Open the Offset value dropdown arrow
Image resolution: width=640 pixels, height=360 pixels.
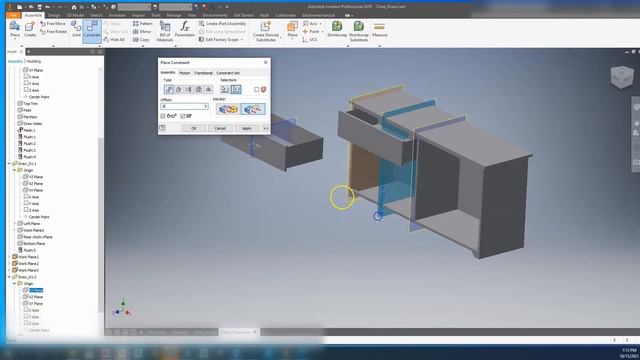pos(206,107)
